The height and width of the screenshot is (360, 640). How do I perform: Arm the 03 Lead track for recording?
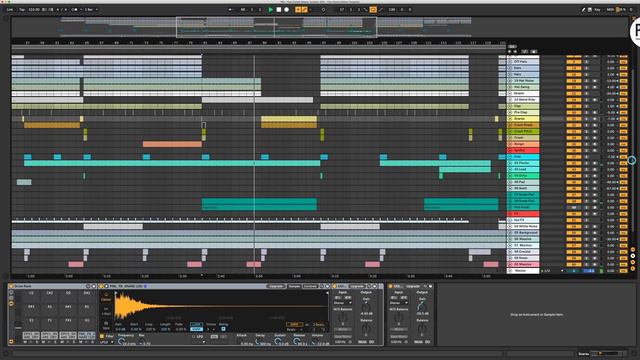pos(595,169)
